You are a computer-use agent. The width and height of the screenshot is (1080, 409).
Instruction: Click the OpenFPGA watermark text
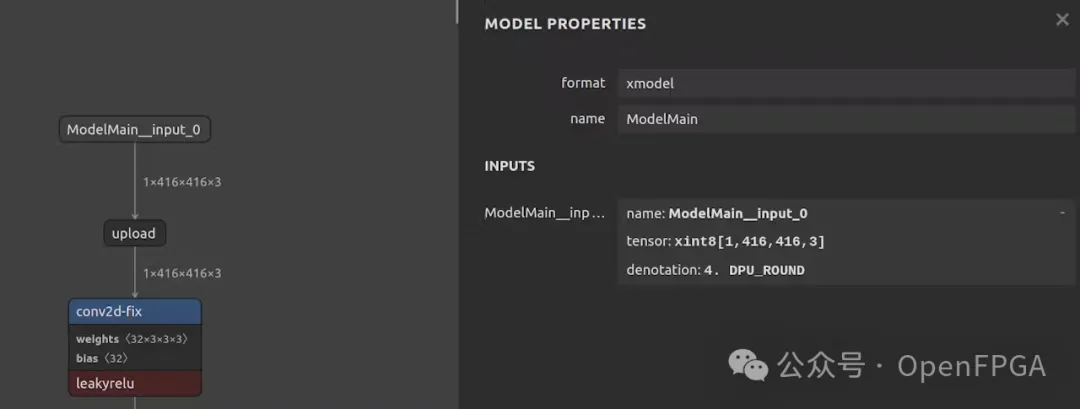(971, 366)
